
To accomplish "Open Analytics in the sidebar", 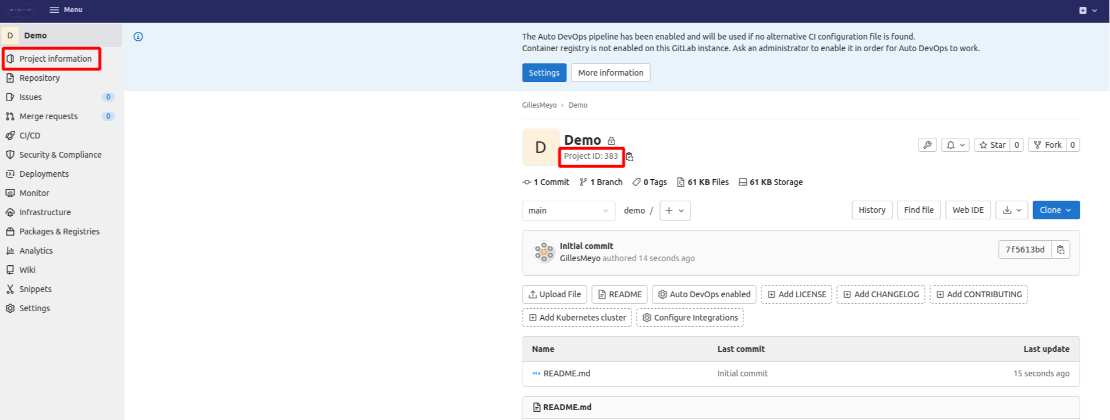I will tap(36, 251).
